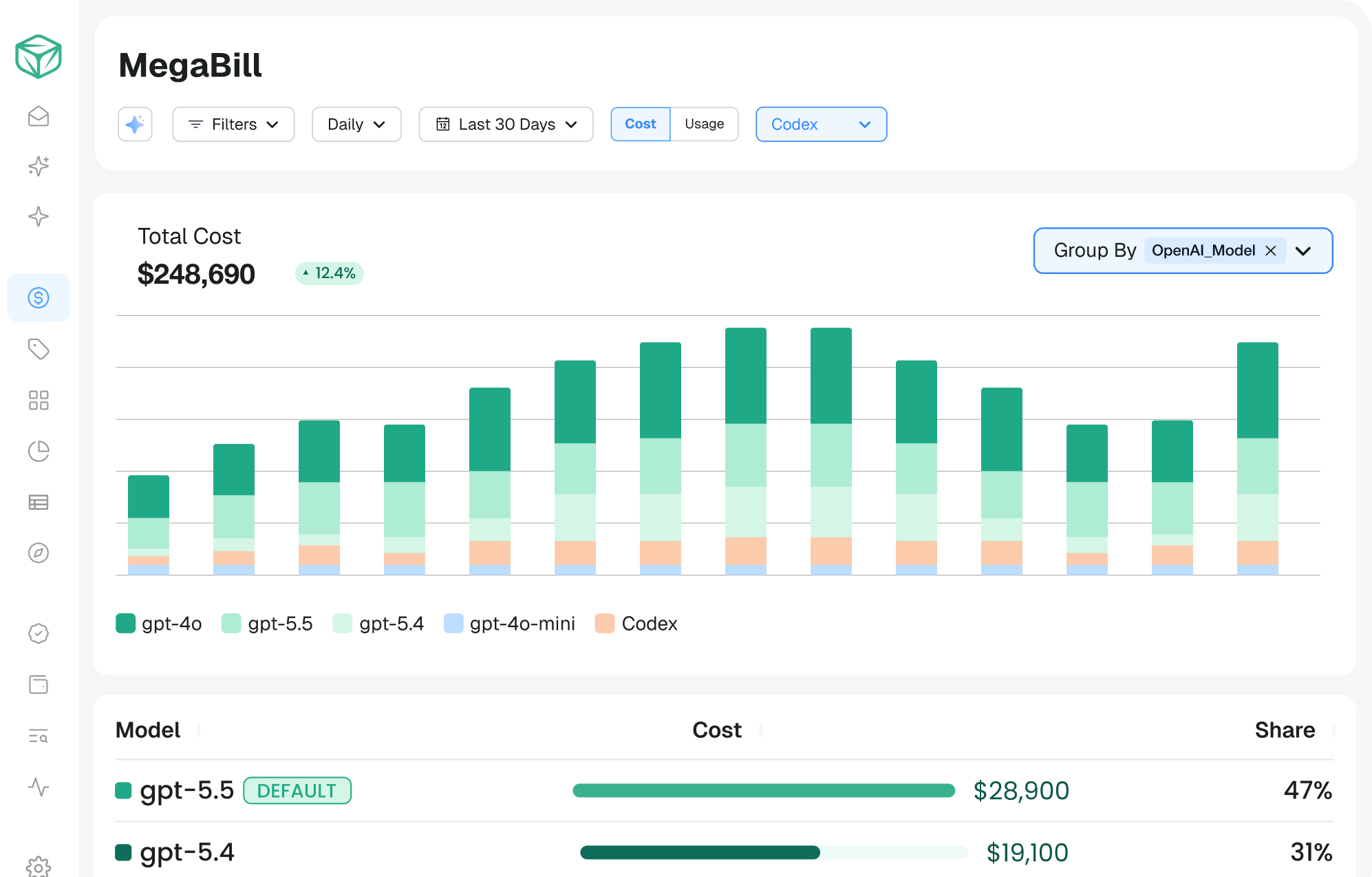1372x877 pixels.
Task: Open the wallet sidebar icon
Action: [39, 684]
